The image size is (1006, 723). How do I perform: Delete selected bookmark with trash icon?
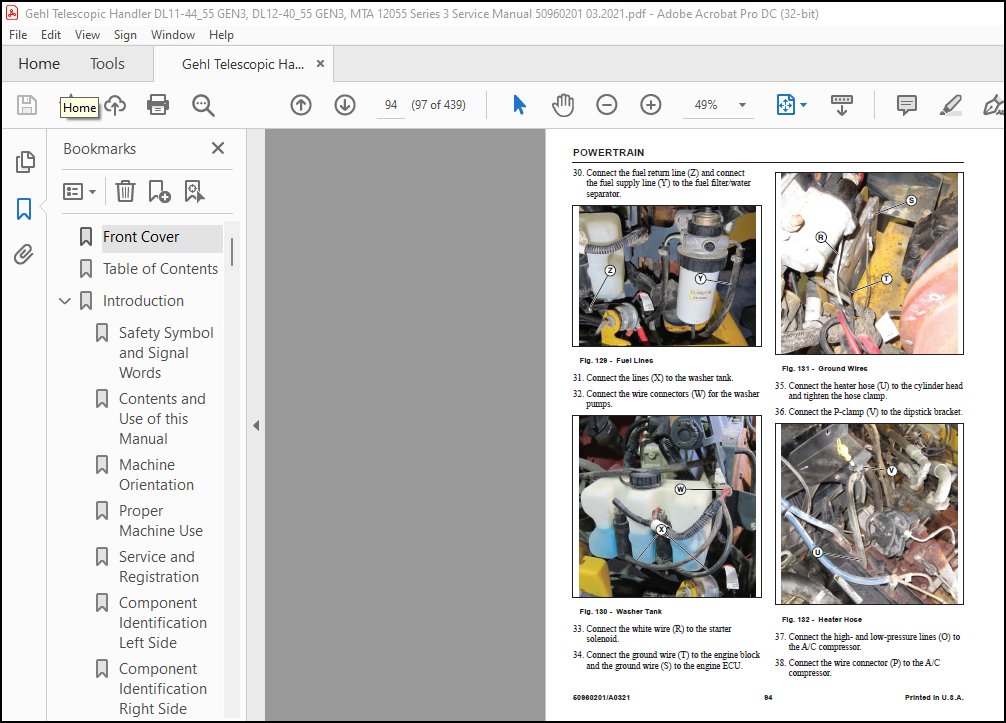(x=125, y=191)
